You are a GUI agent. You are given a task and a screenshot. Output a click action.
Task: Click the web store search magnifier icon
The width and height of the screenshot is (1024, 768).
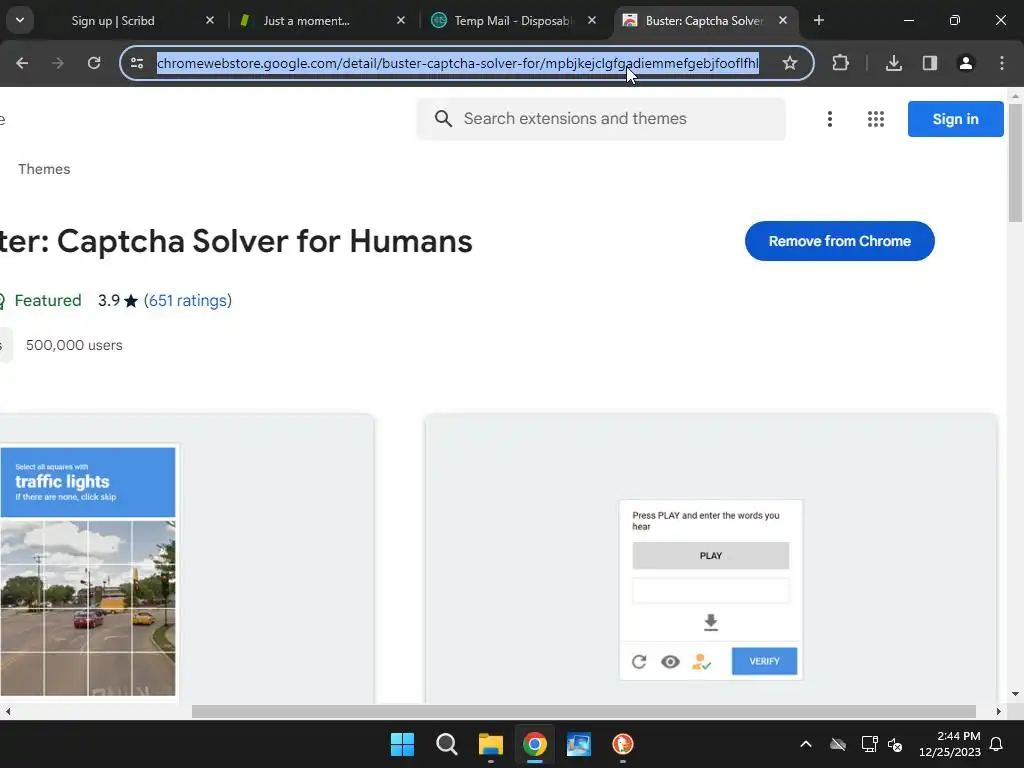tap(443, 119)
